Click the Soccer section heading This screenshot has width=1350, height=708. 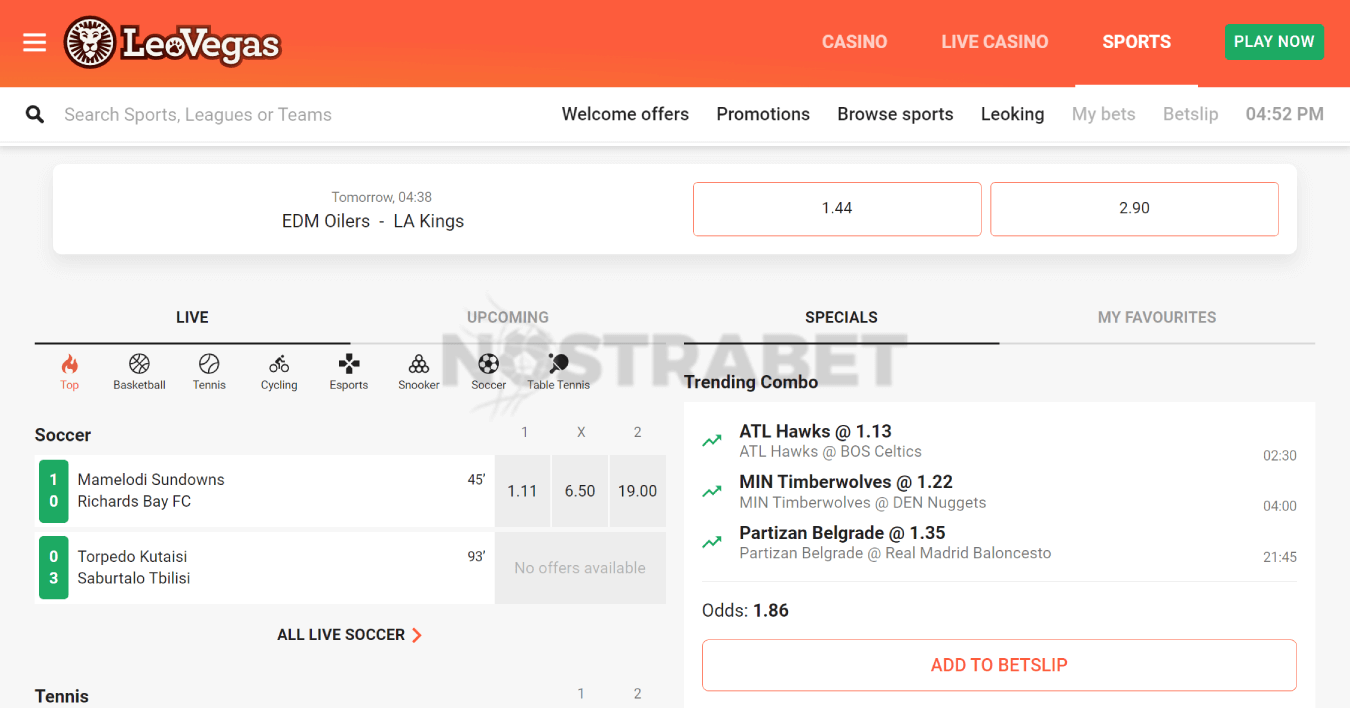click(63, 435)
